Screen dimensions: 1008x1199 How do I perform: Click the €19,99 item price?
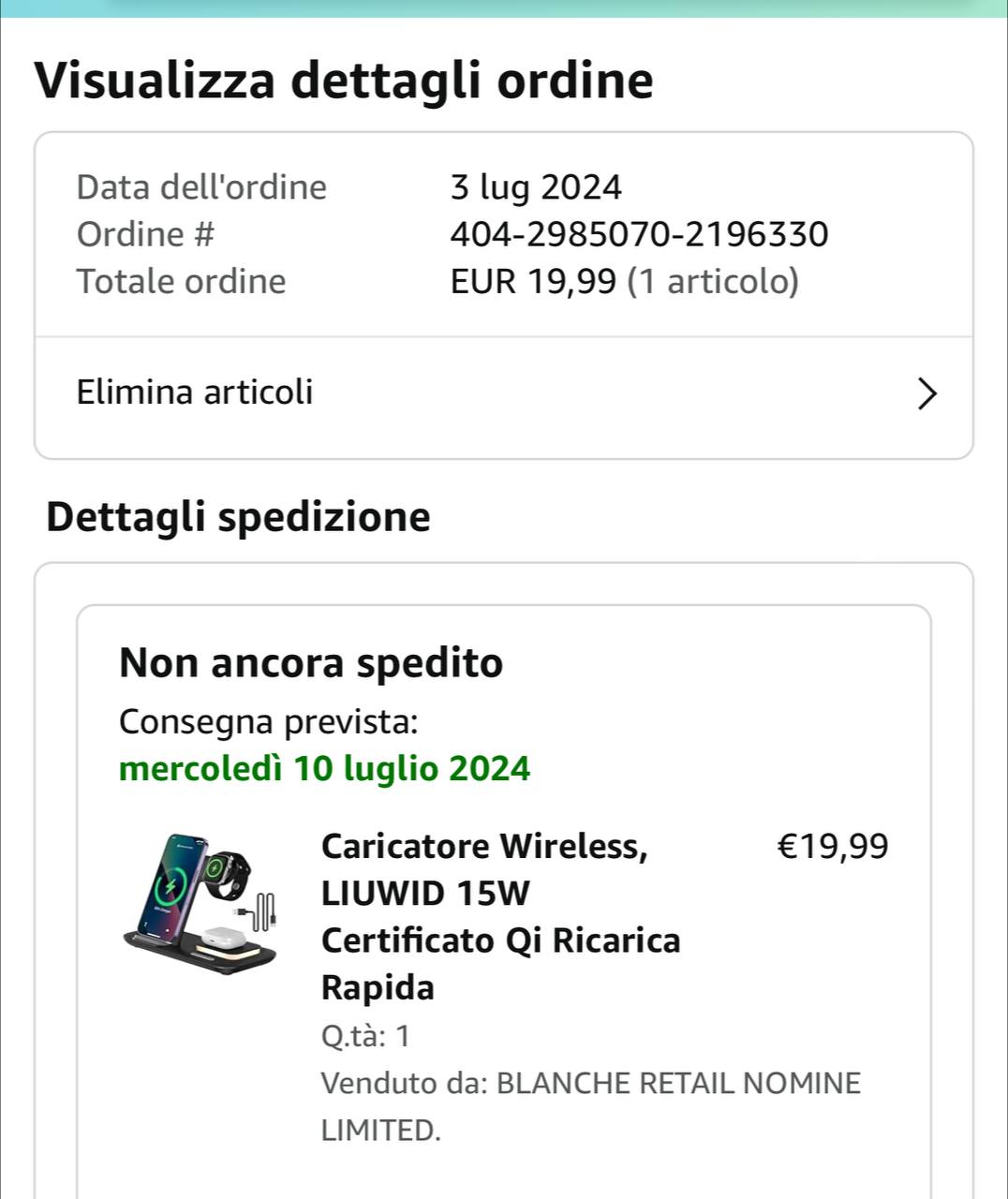tap(832, 847)
